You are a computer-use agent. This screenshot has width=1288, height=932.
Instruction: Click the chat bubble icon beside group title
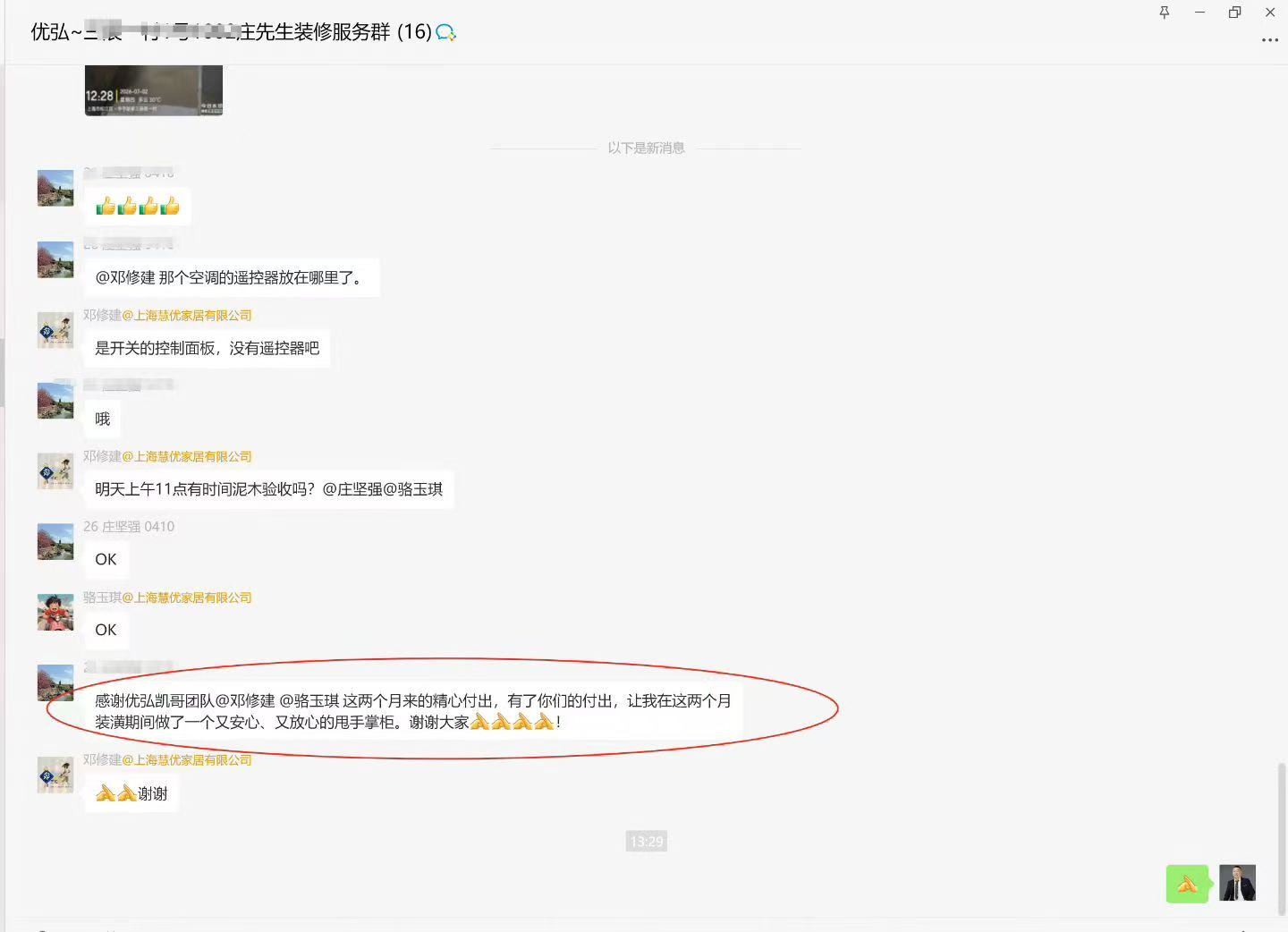point(445,33)
